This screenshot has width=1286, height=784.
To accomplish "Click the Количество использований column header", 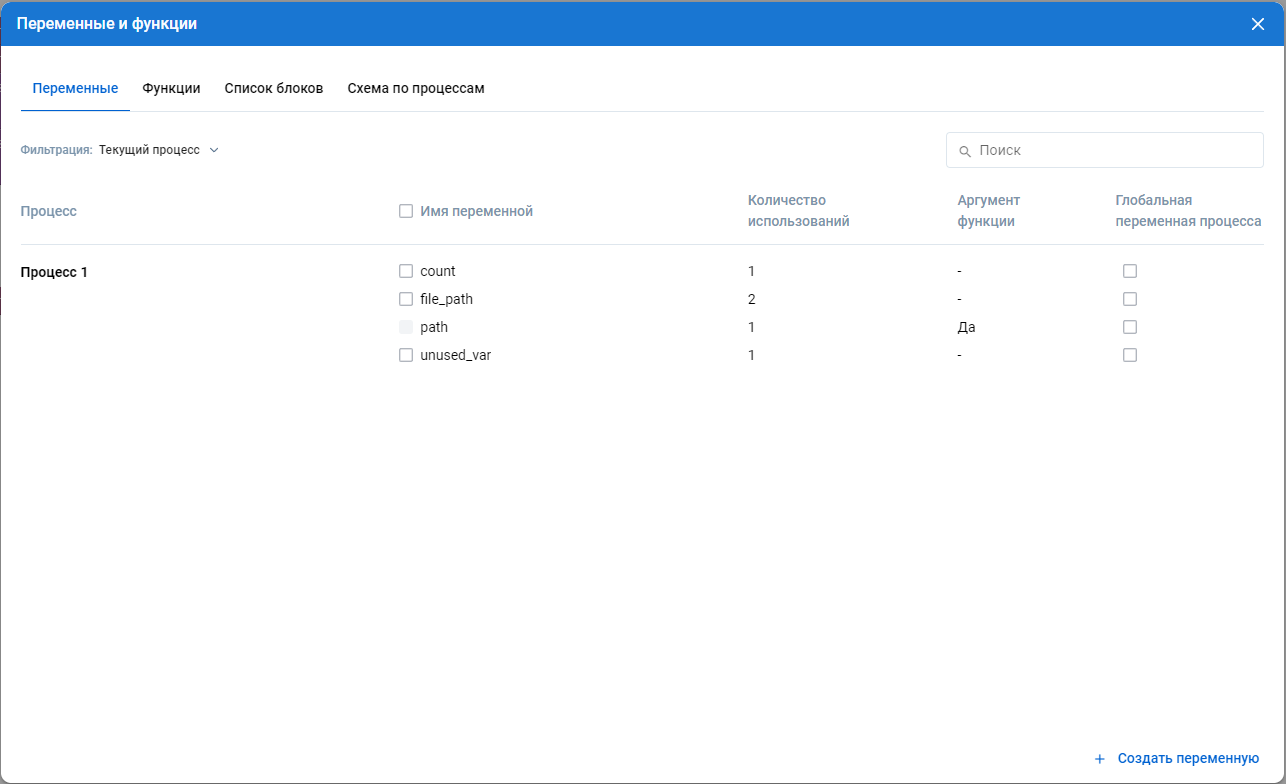I will tap(799, 211).
